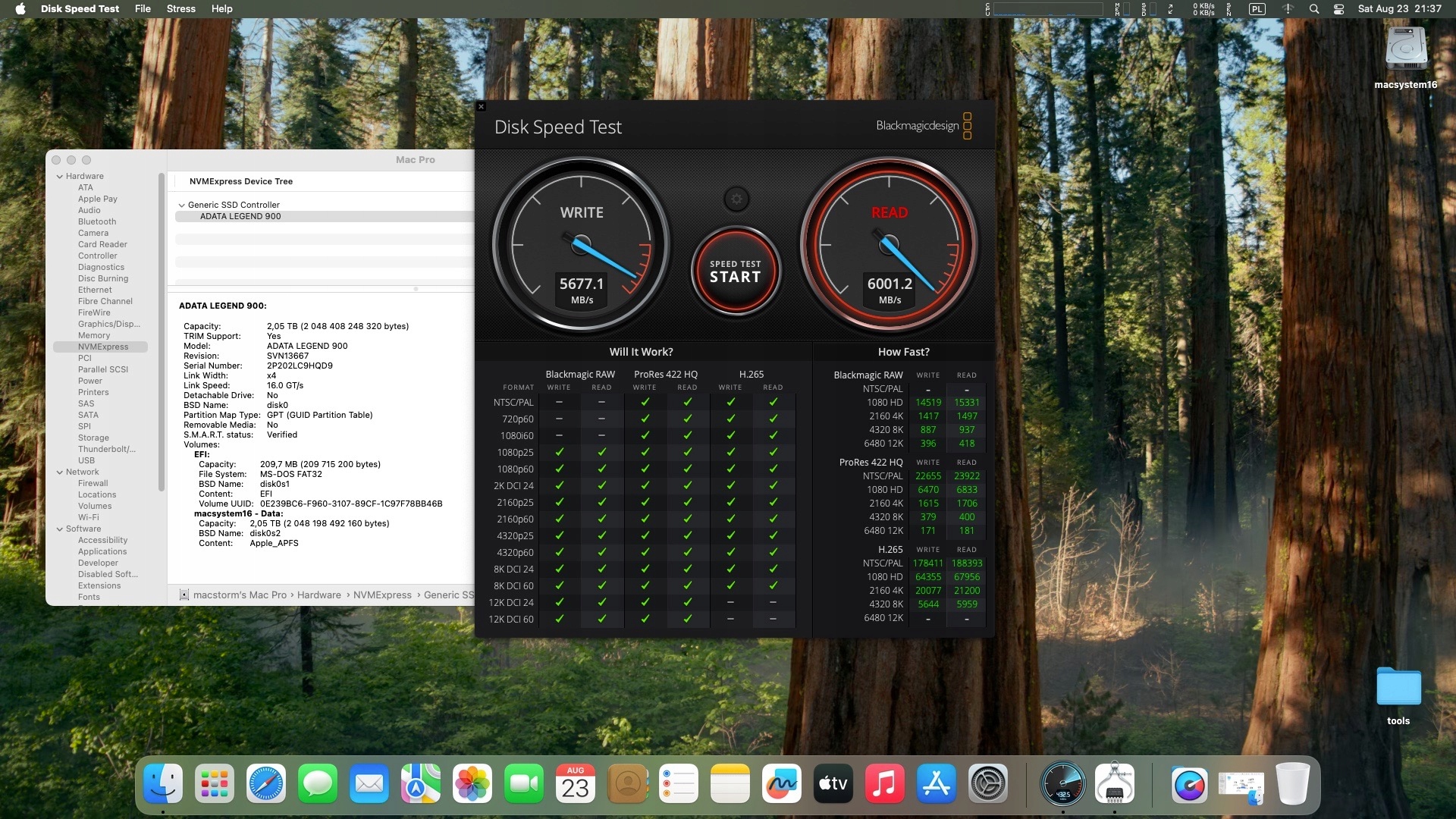Viewport: 1456px width, 819px height.
Task: Open the macsystem16 drive on desktop
Action: click(x=1405, y=50)
